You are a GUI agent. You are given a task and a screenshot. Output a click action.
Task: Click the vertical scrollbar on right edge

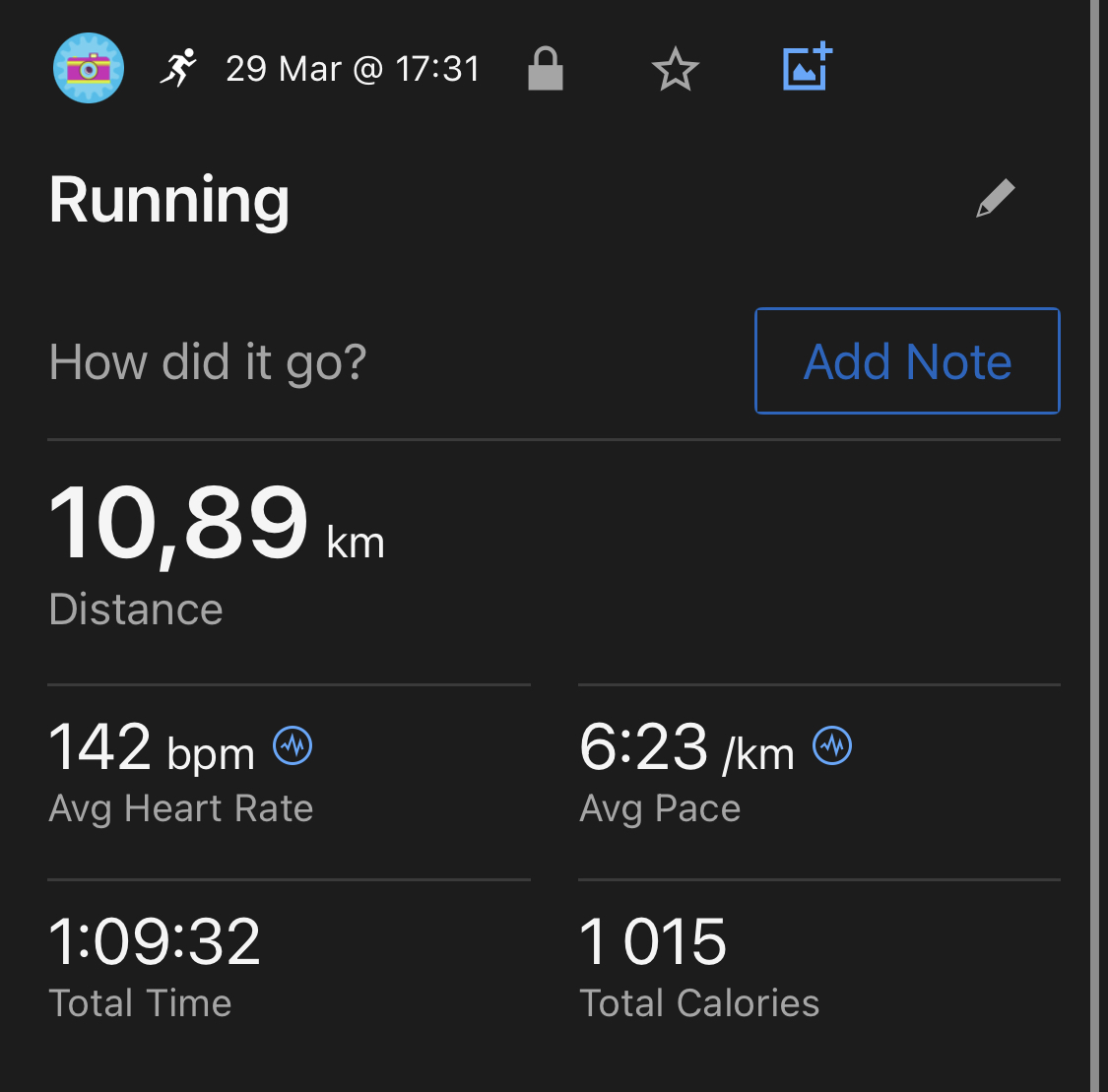[x=1096, y=546]
